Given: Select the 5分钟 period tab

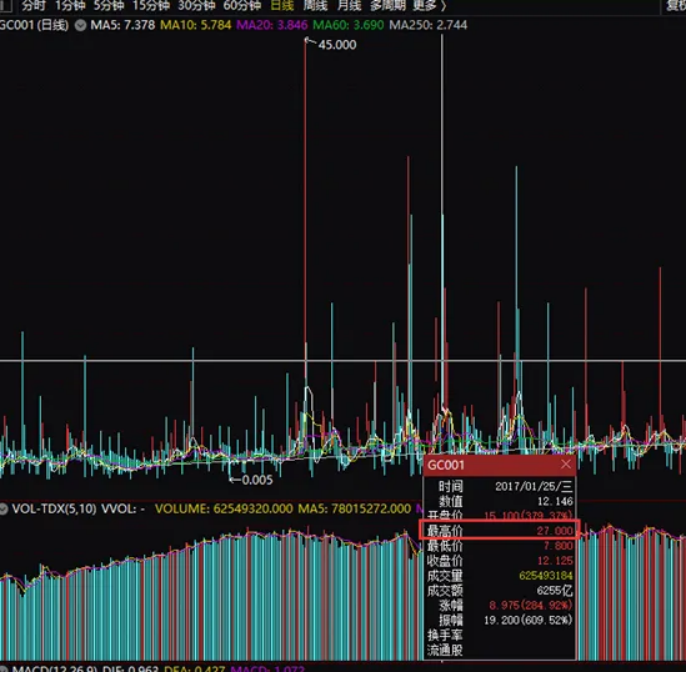Looking at the screenshot, I should point(109,5).
